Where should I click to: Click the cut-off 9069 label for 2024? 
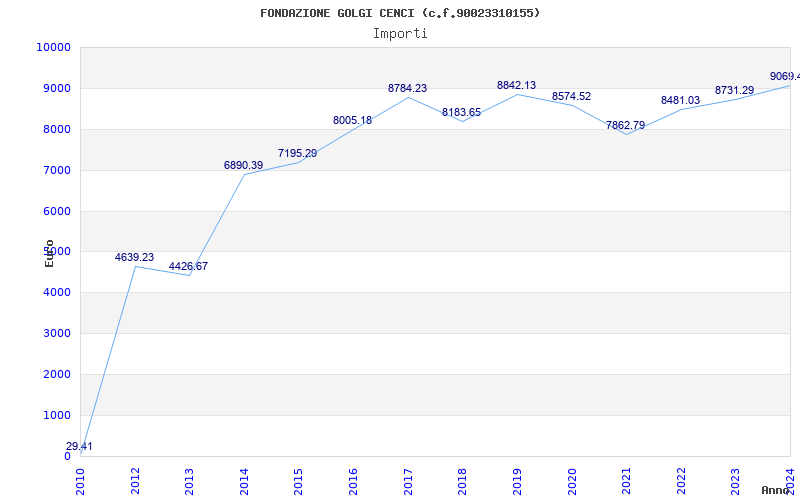pyautogui.click(x=785, y=77)
